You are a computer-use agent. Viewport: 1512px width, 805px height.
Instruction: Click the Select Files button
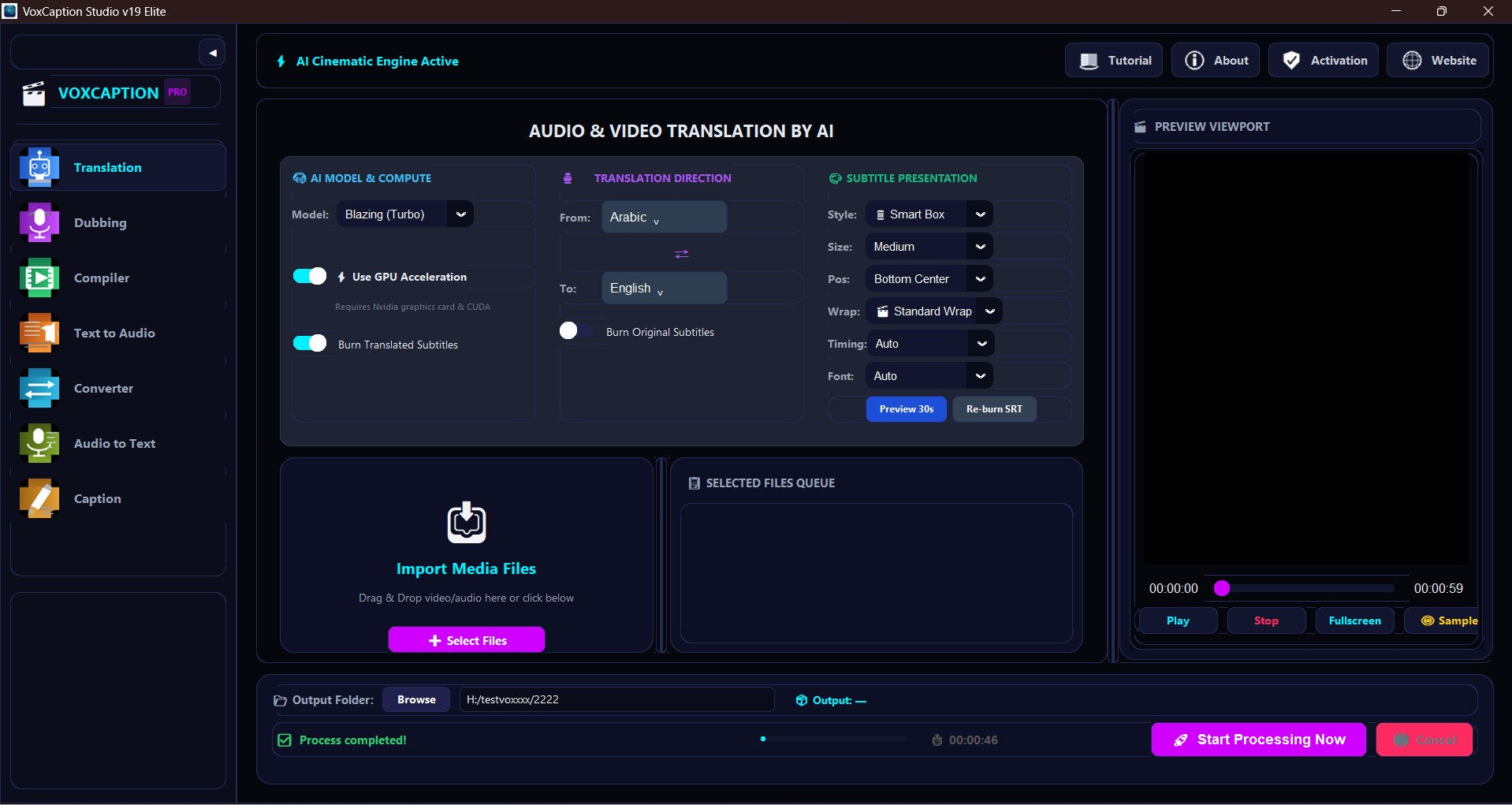click(x=467, y=640)
